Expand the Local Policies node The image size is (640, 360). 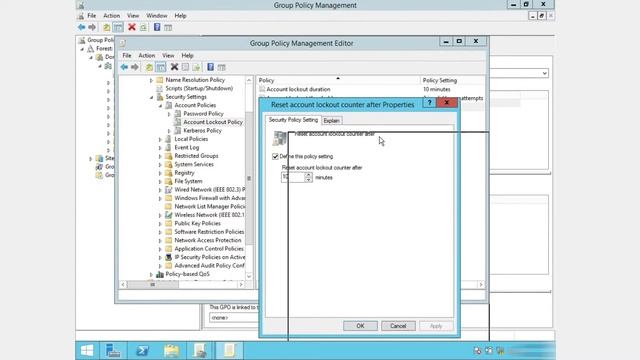pyautogui.click(x=160, y=139)
